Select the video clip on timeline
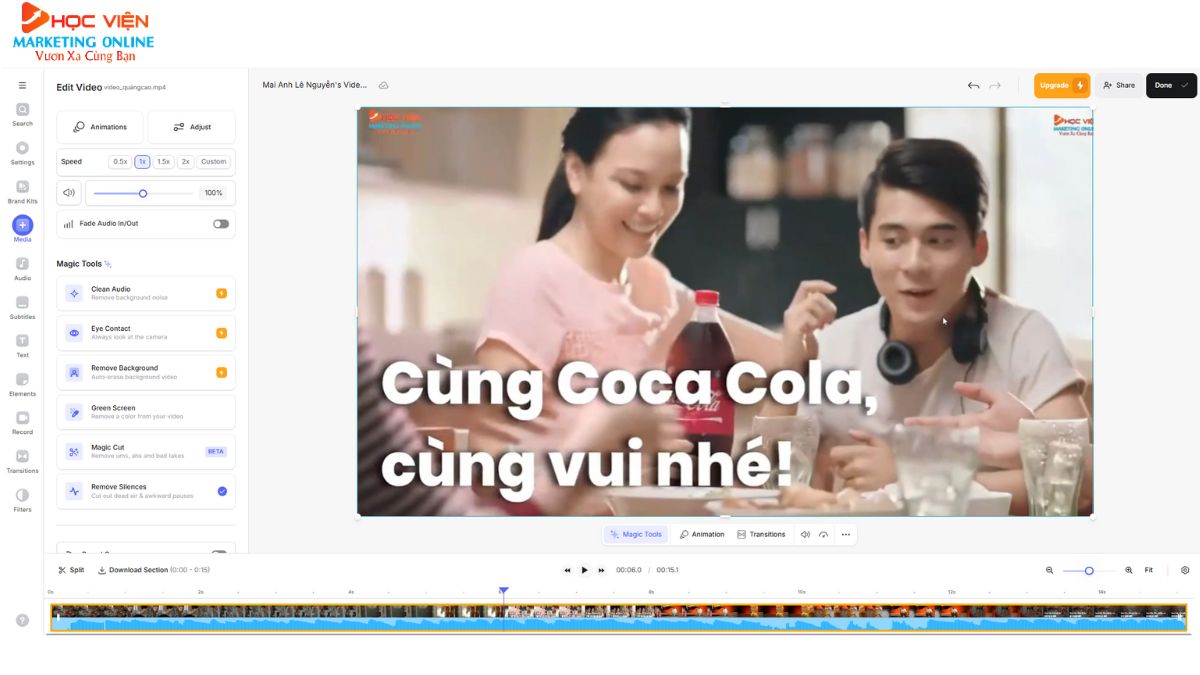Viewport: 1200px width, 675px height. (618, 617)
